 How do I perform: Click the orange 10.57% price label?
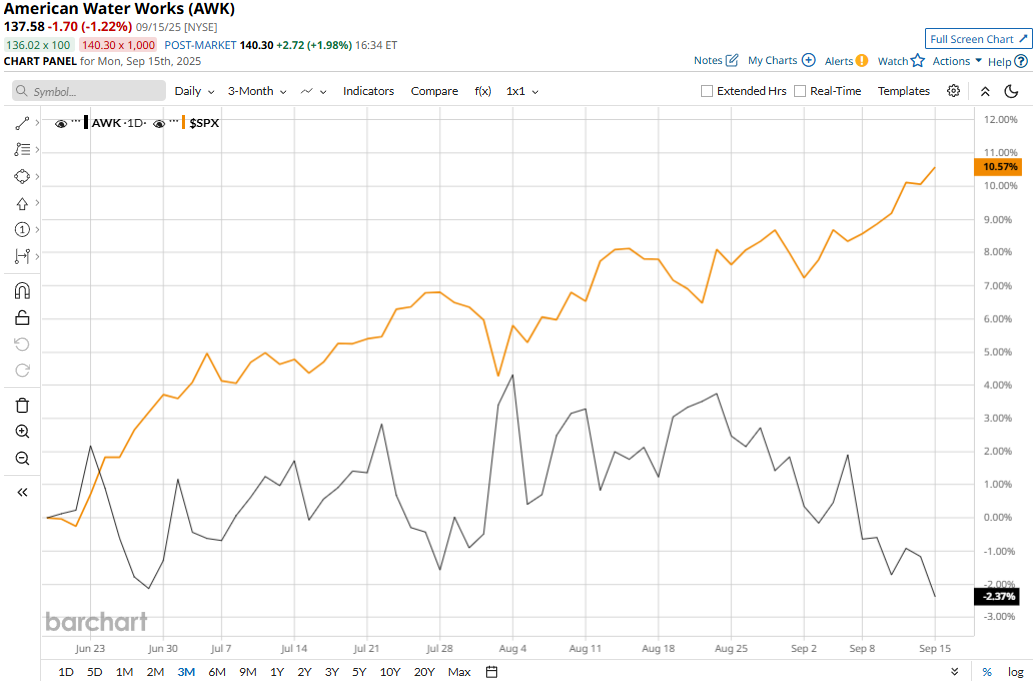pyautogui.click(x=998, y=167)
